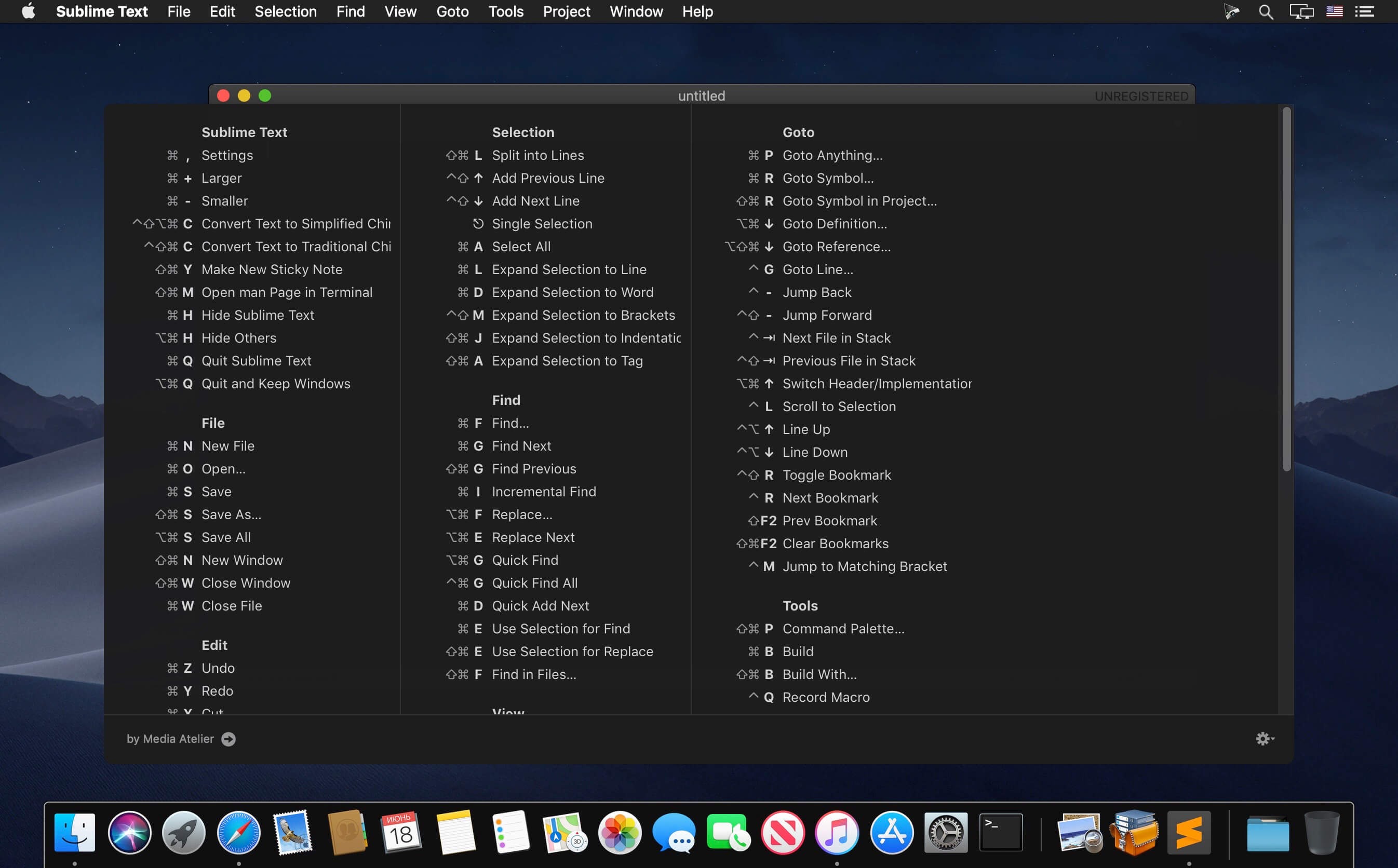The width and height of the screenshot is (1398, 868).
Task: Click the US flag input source icon
Action: tap(1334, 11)
